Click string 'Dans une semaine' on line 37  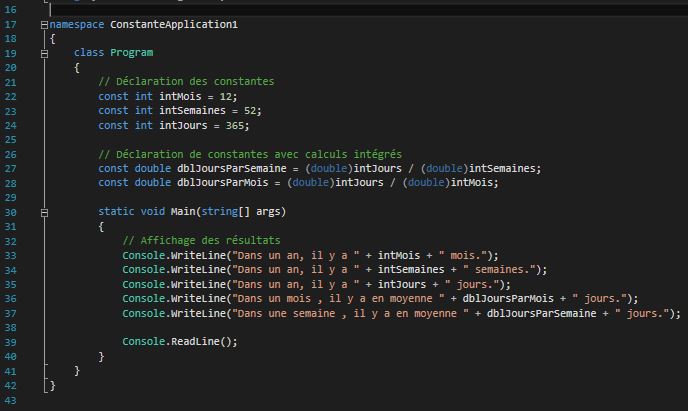click(x=286, y=313)
